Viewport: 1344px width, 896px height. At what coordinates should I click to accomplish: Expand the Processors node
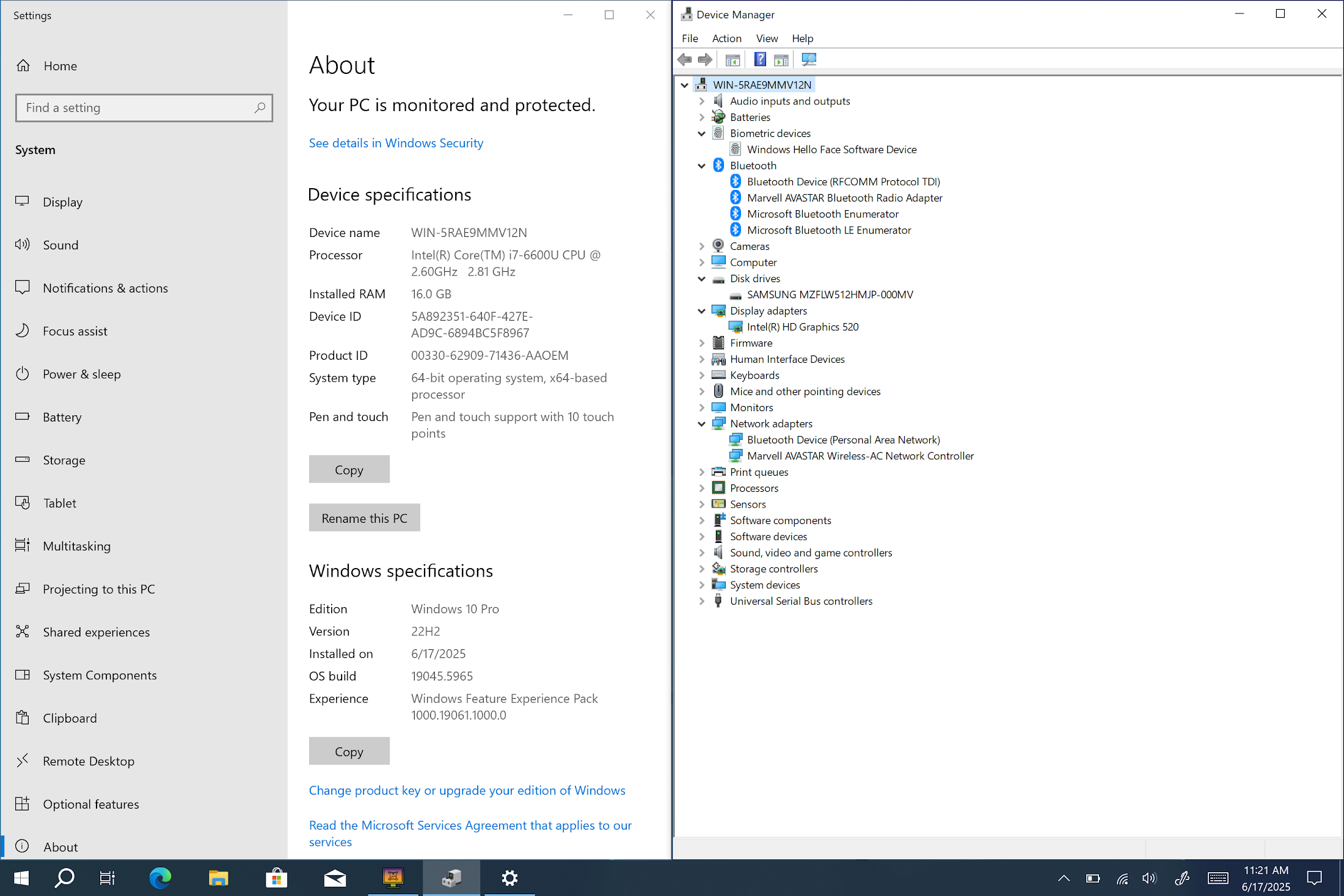pos(702,488)
